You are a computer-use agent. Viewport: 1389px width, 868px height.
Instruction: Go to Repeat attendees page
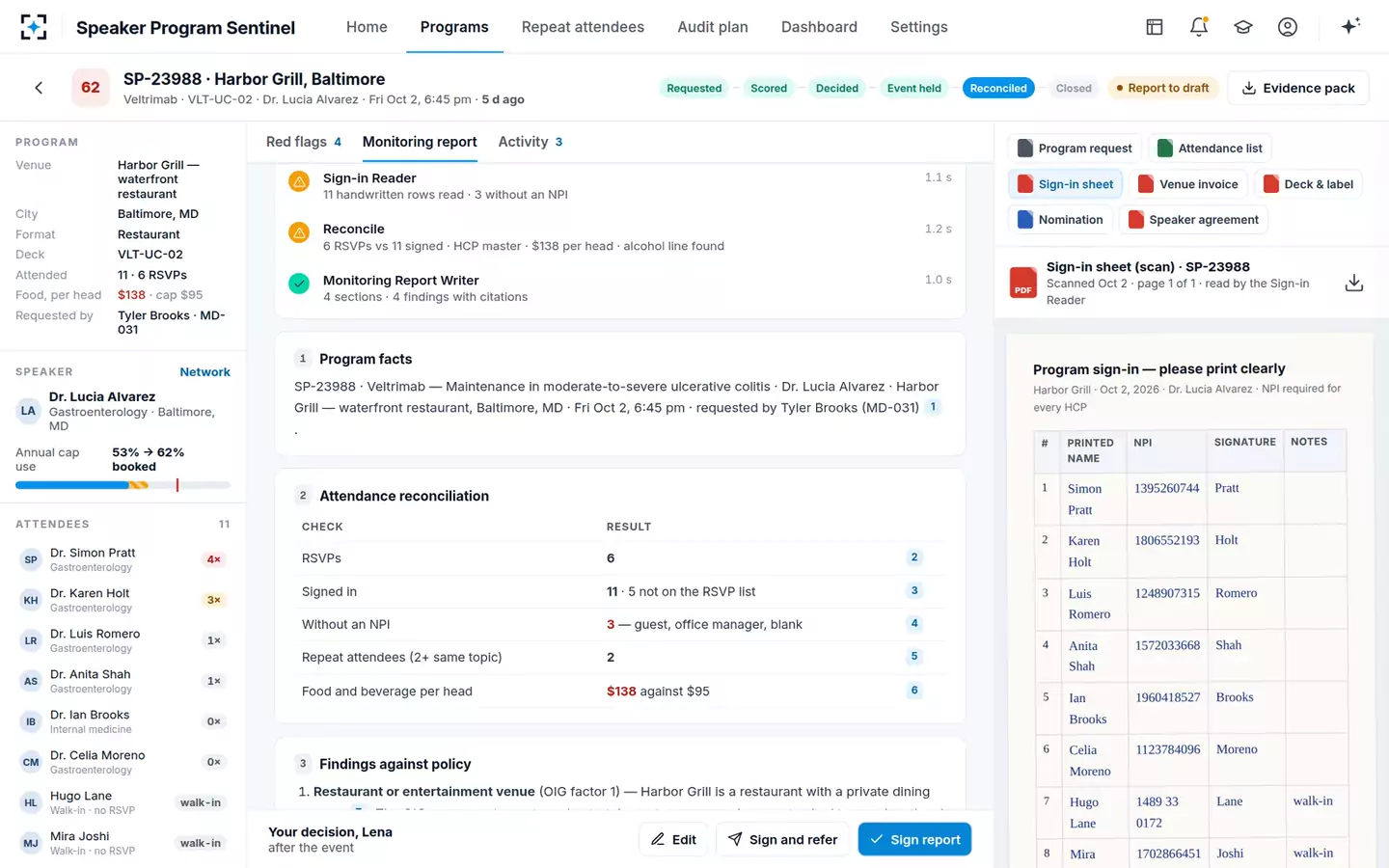(x=583, y=27)
